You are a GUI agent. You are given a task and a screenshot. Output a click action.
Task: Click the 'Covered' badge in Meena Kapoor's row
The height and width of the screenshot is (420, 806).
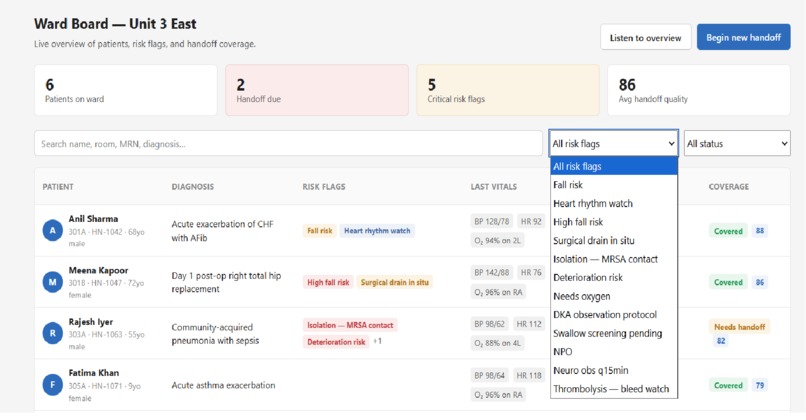[728, 282]
